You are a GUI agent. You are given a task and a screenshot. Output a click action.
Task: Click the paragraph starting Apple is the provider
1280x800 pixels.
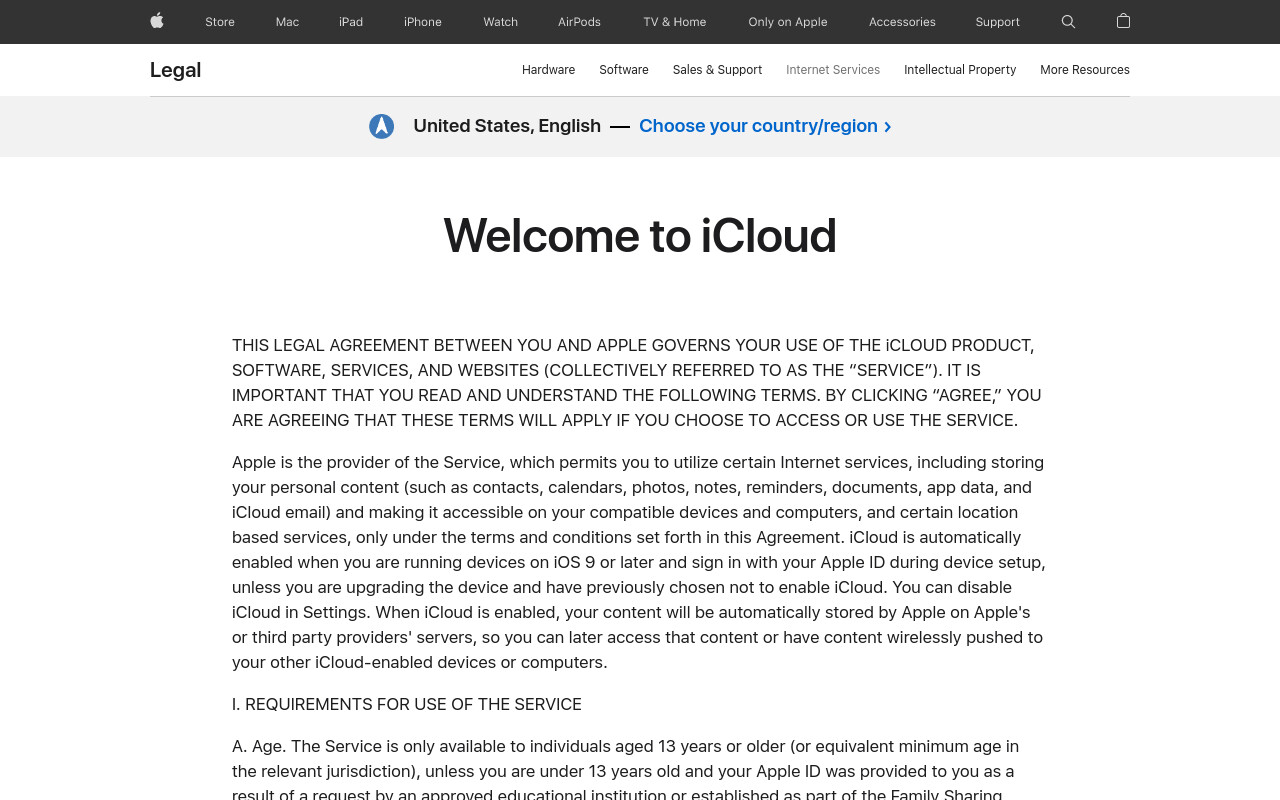pyautogui.click(x=639, y=562)
